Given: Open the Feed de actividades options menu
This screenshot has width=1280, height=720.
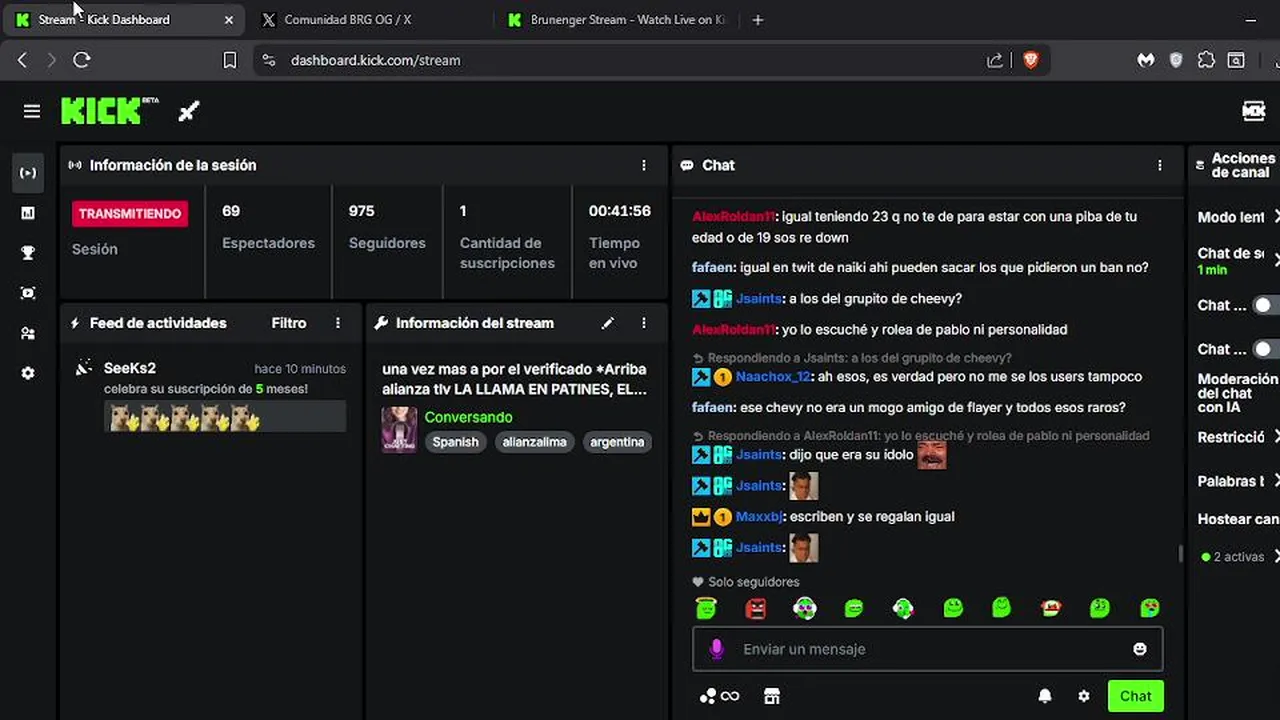Looking at the screenshot, I should click(338, 323).
